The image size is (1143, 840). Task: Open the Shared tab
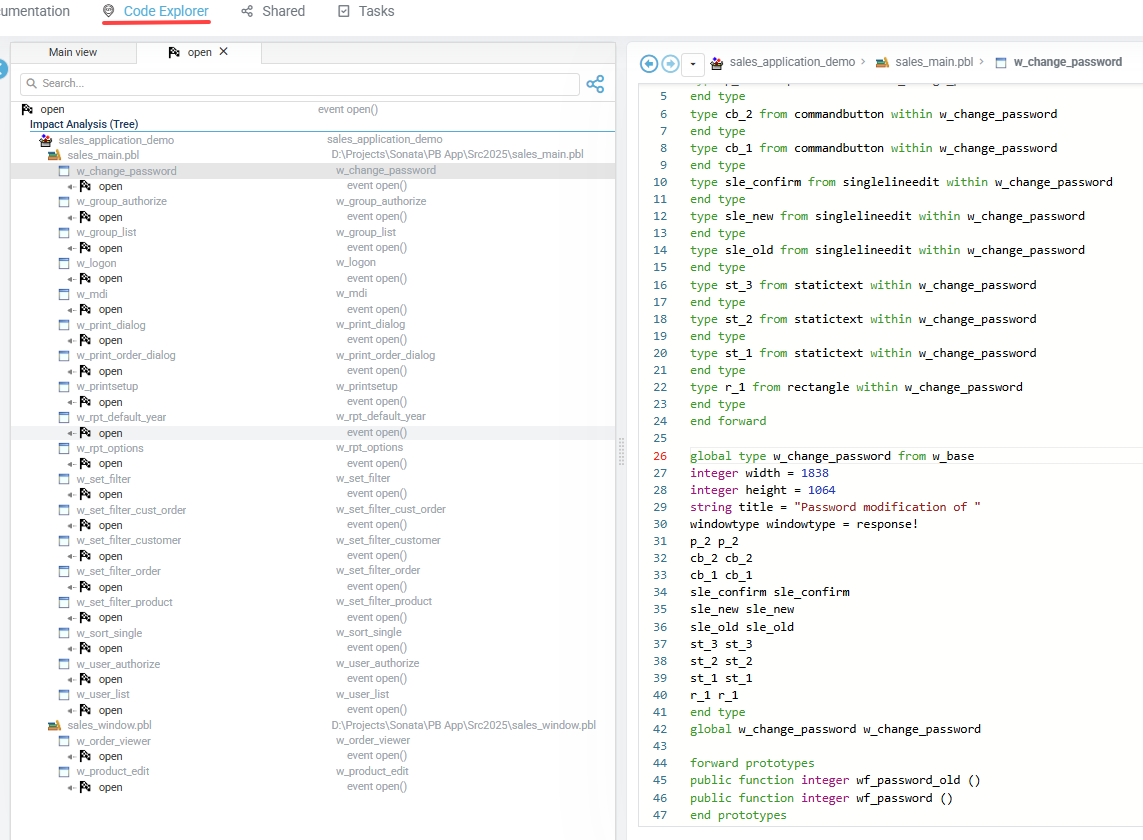coord(273,12)
